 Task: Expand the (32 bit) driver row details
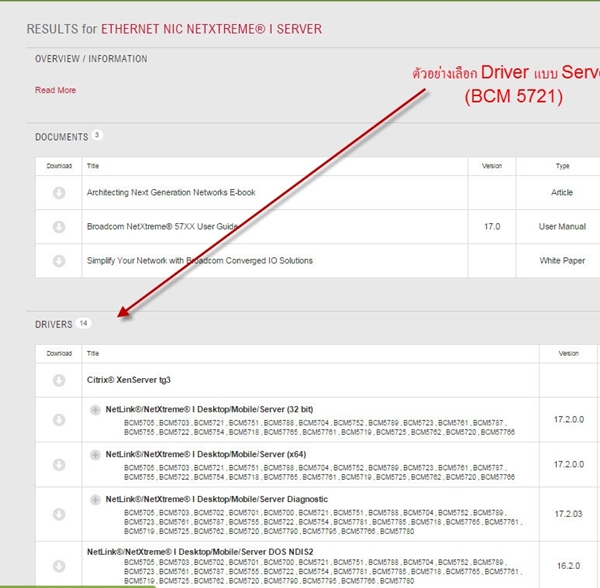pos(95,410)
